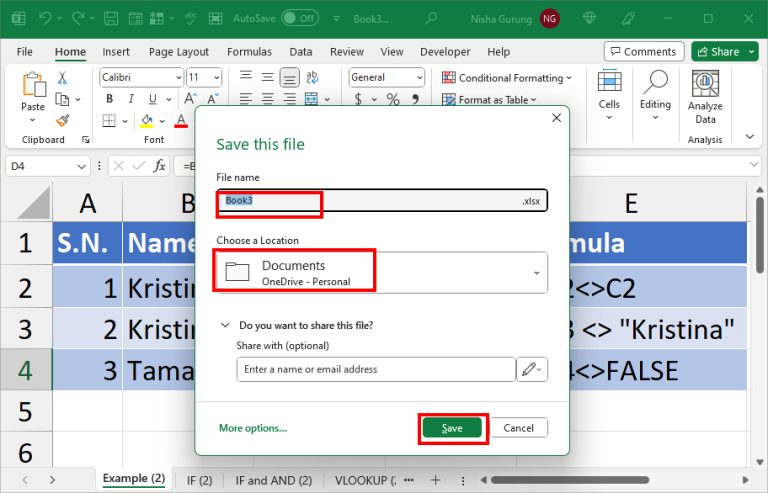Click the Share with email field
Image resolution: width=768 pixels, height=493 pixels.
click(x=376, y=369)
